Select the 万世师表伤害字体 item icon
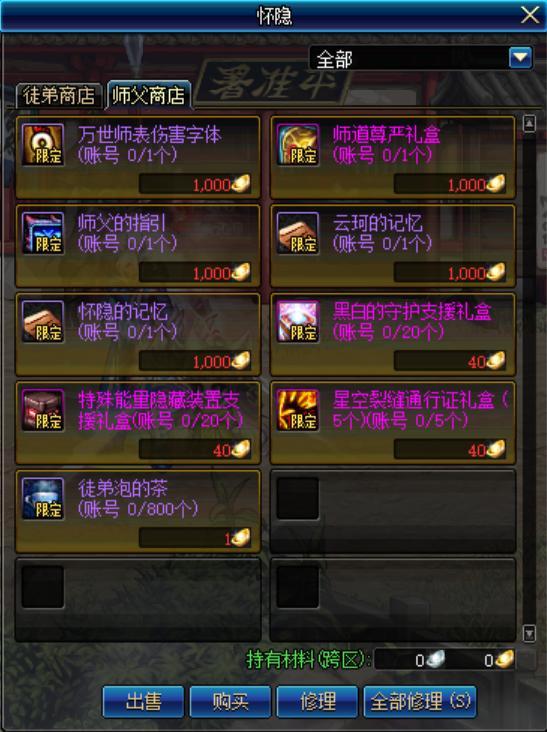This screenshot has width=547, height=732. pos(42,145)
